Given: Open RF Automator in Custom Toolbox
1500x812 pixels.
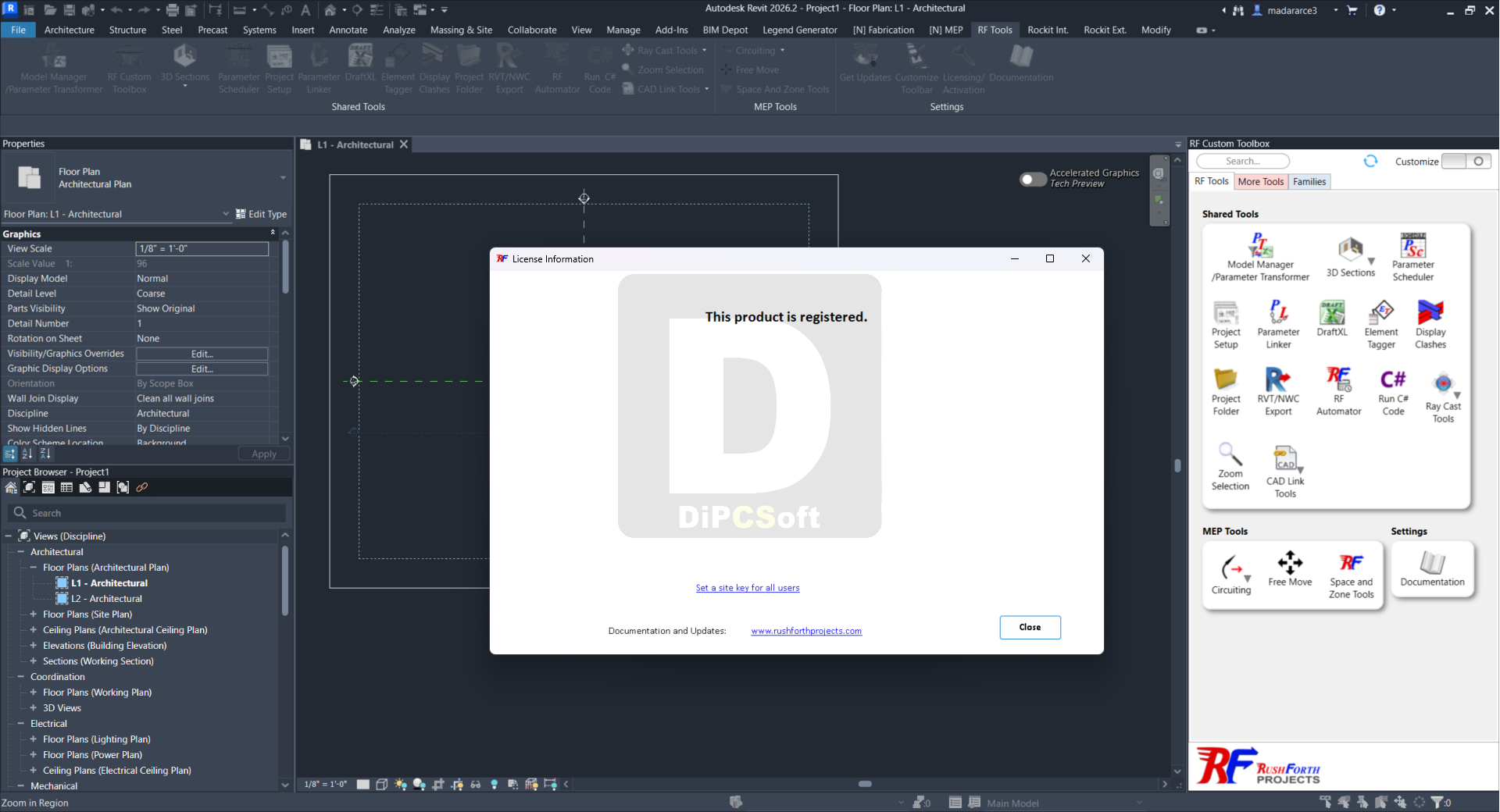Looking at the screenshot, I should (1338, 392).
